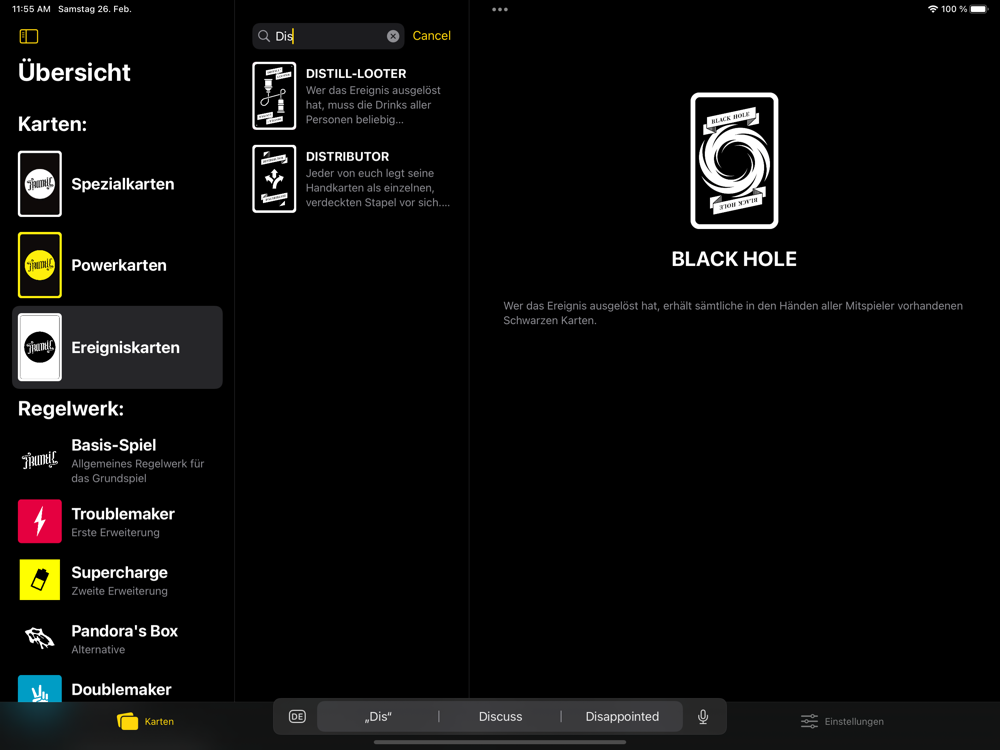This screenshot has width=1000, height=750.
Task: Tap the DE keyboard language icon
Action: (x=297, y=717)
